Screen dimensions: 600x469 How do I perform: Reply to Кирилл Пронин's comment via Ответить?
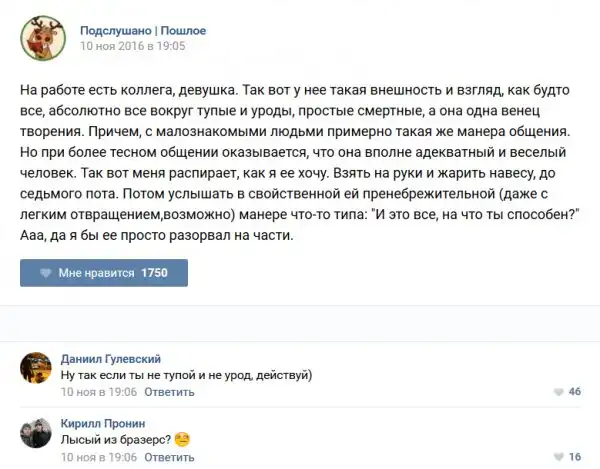pyautogui.click(x=169, y=457)
